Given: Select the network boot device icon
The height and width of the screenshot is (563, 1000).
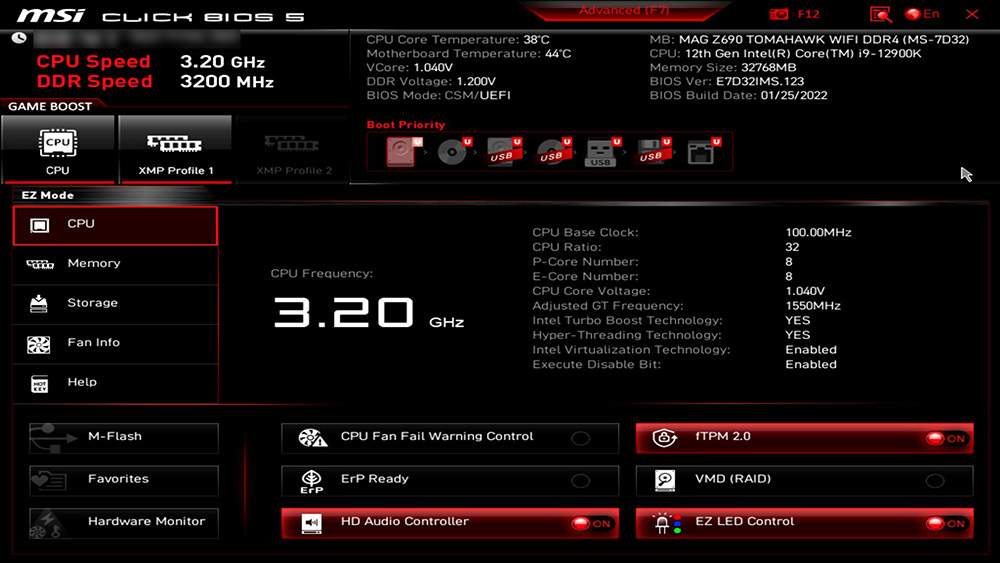Looking at the screenshot, I should (x=701, y=152).
